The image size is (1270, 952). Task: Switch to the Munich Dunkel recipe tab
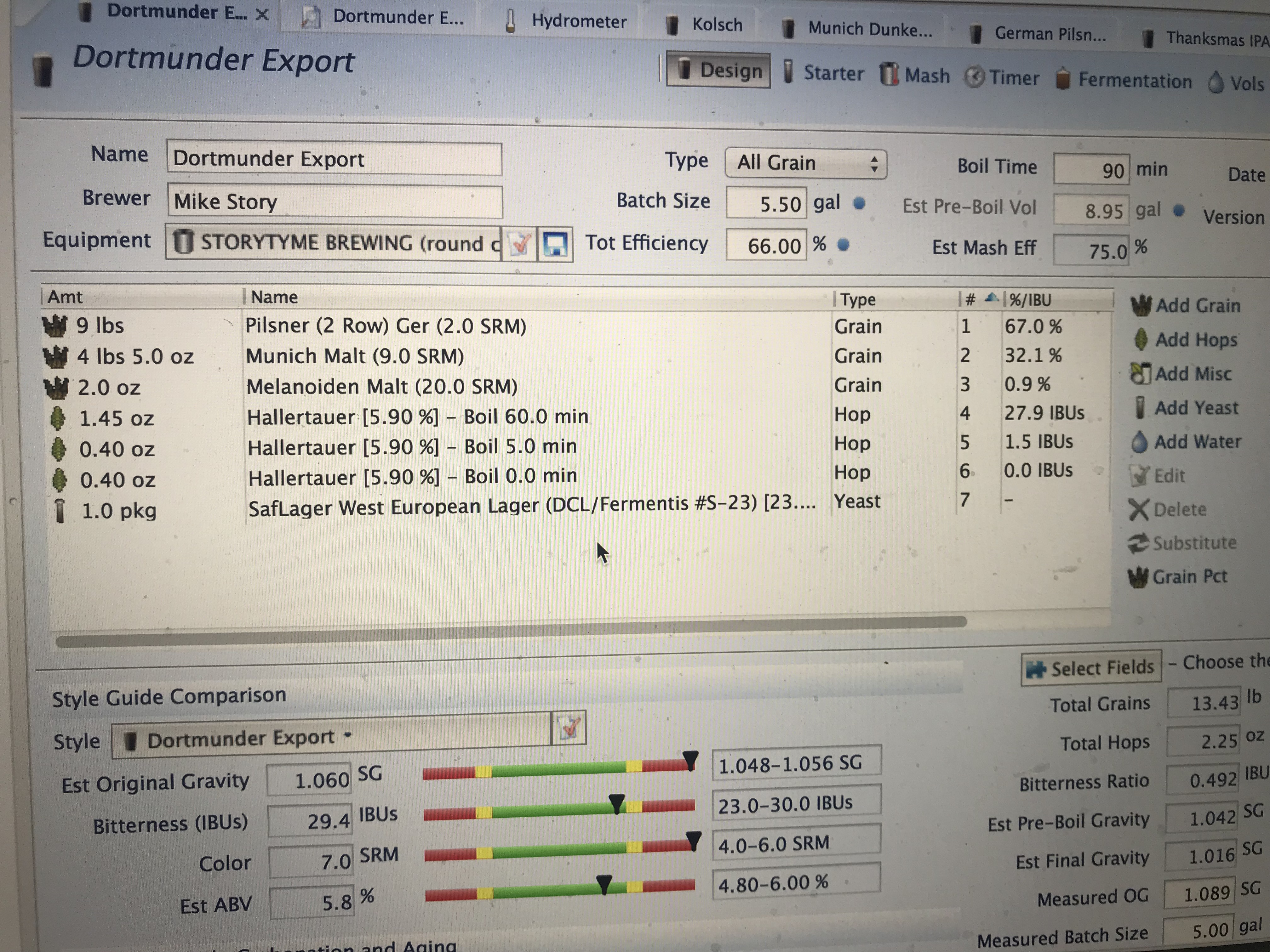pos(858,28)
